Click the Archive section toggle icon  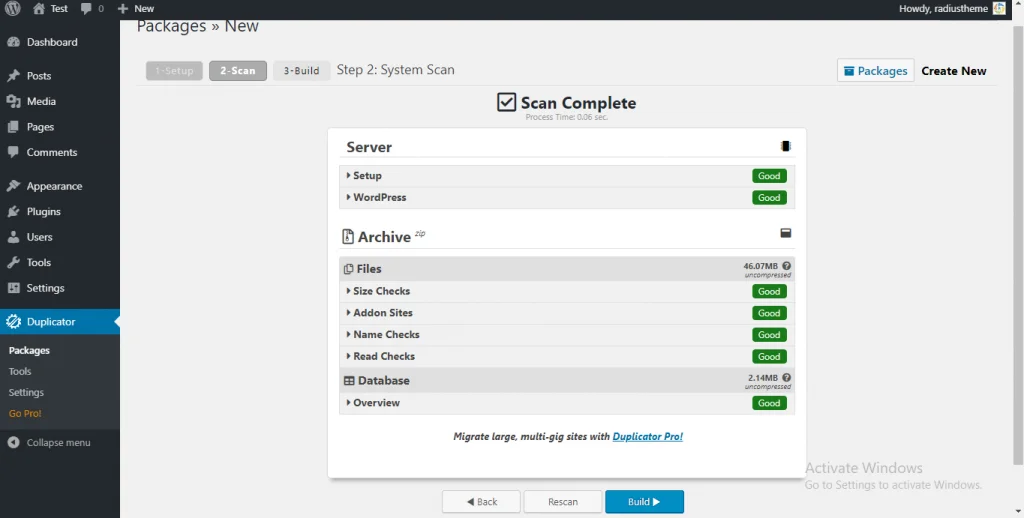tap(786, 233)
